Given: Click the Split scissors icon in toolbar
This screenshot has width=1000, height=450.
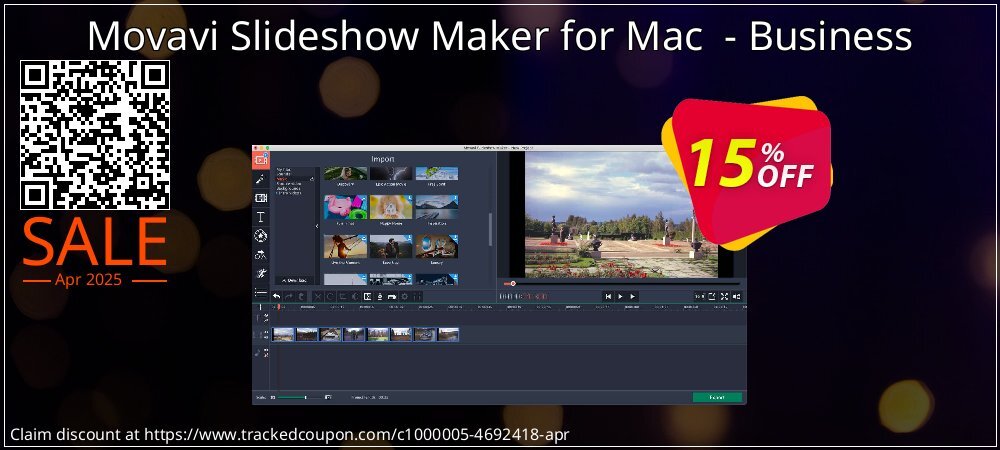Looking at the screenshot, I should coord(318,296).
